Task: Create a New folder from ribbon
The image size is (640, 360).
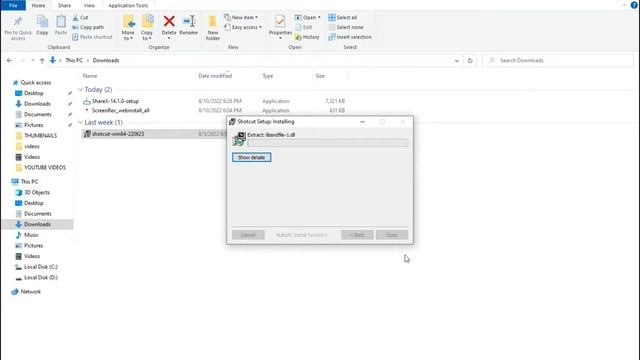Action: (x=213, y=27)
